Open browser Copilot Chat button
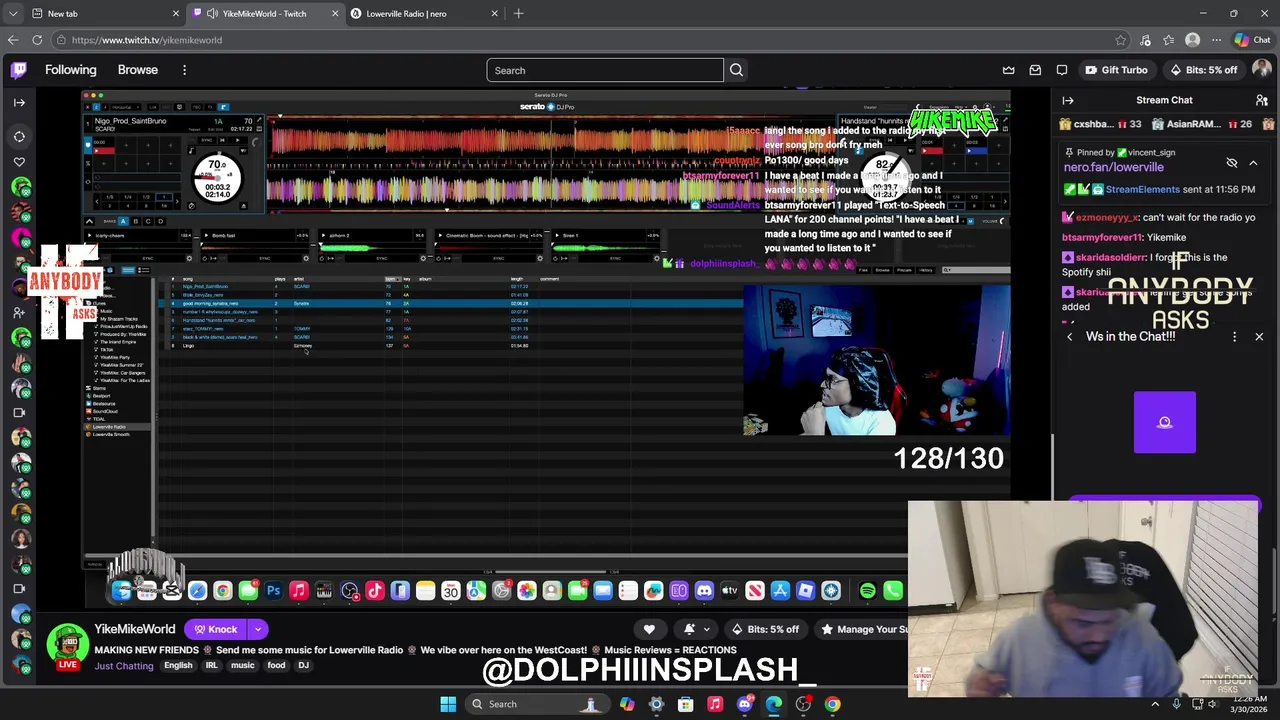The height and width of the screenshot is (720, 1280). pyautogui.click(x=1252, y=40)
